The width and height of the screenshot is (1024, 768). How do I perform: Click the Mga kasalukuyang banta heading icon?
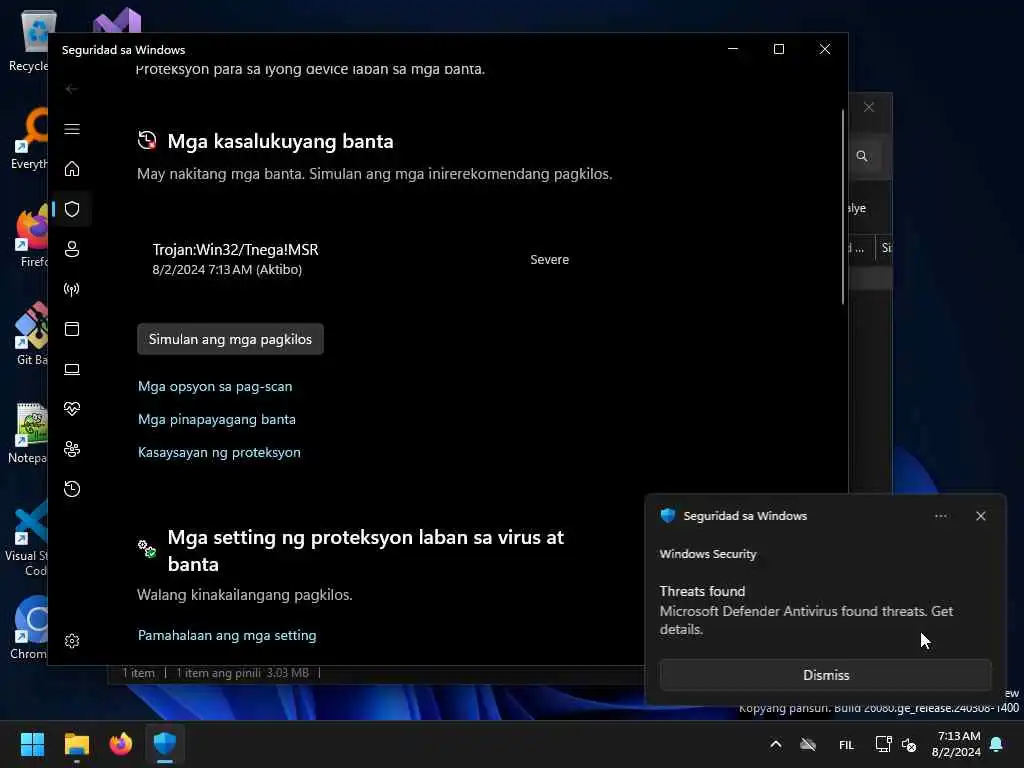(147, 140)
